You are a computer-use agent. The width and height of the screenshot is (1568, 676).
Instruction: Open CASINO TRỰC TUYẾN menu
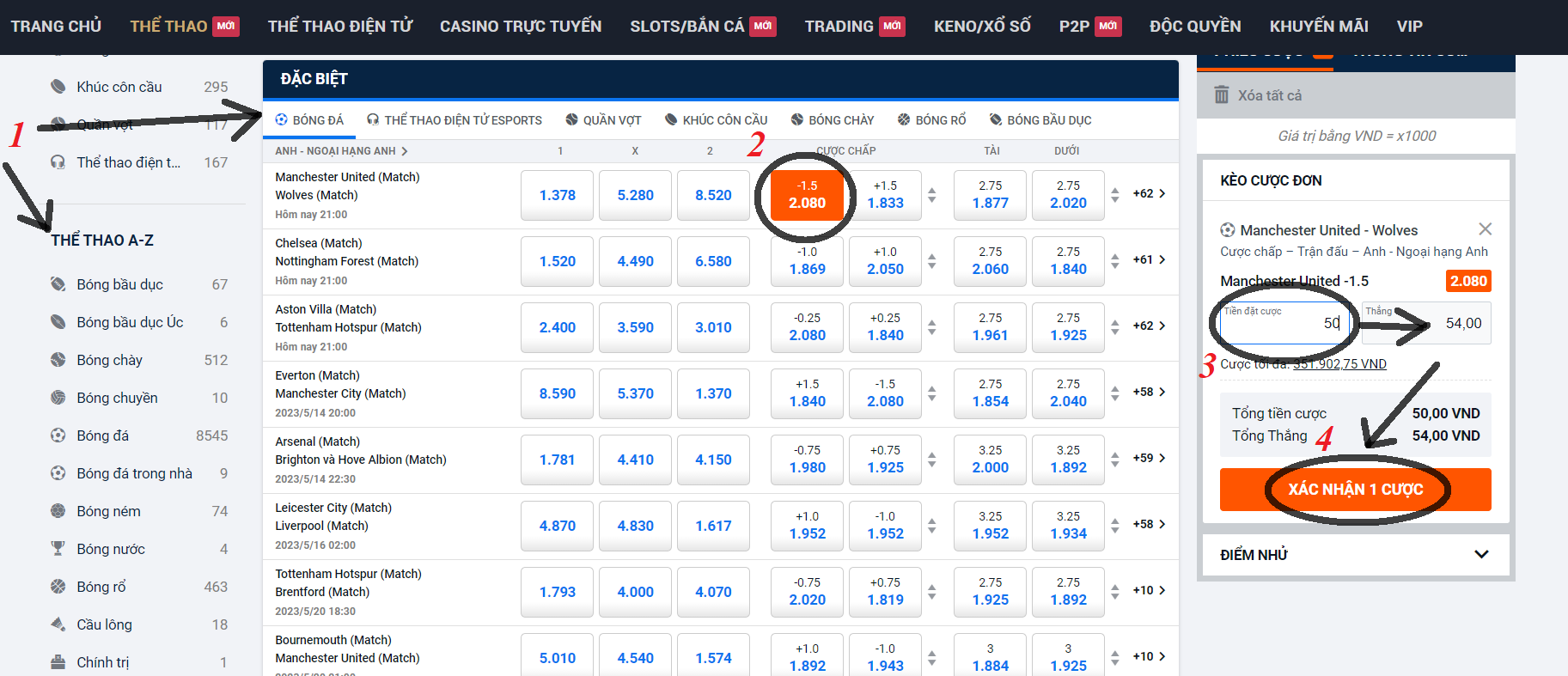[521, 27]
